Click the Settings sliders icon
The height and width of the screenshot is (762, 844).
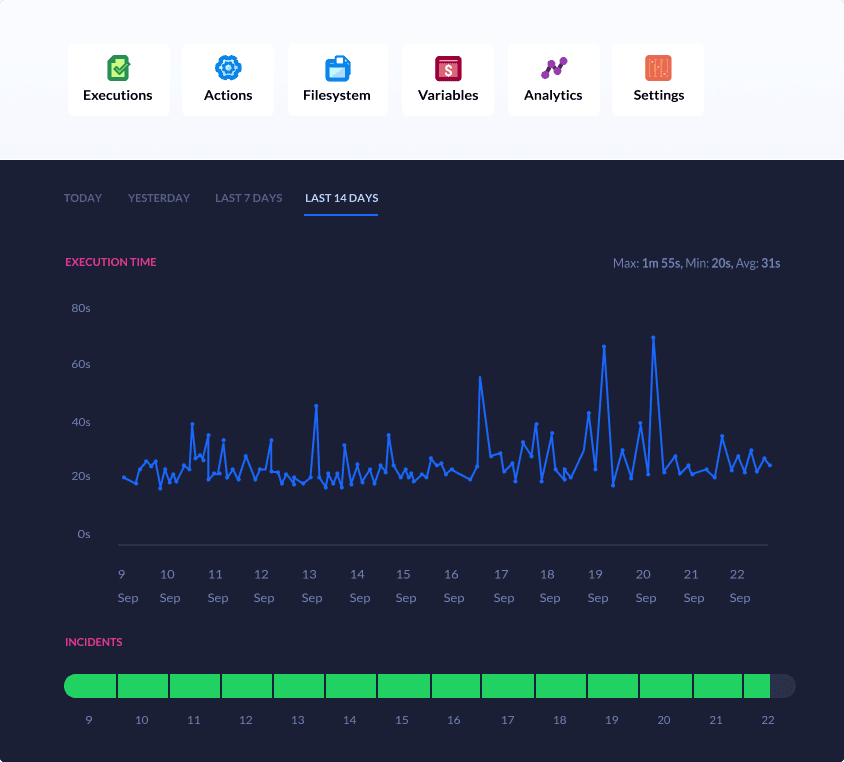(658, 68)
